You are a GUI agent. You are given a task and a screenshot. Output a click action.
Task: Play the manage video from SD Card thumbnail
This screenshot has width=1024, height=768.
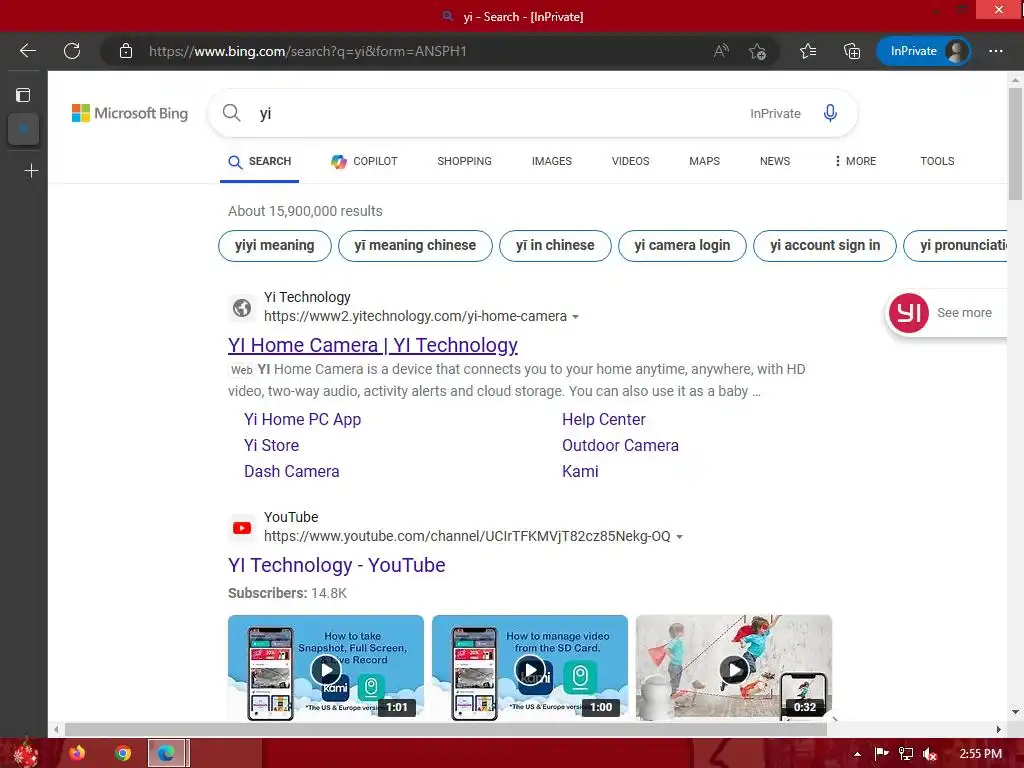[x=530, y=668]
